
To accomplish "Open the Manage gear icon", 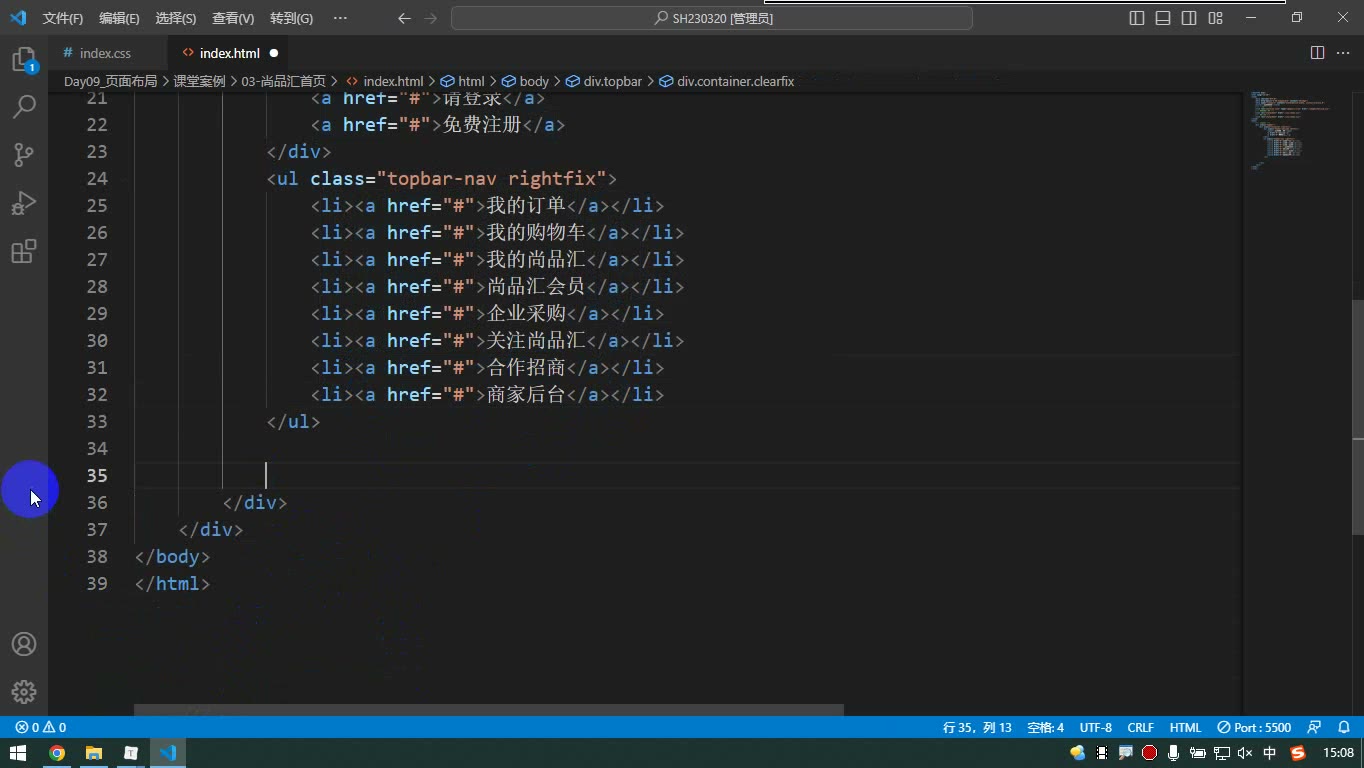I will (24, 692).
